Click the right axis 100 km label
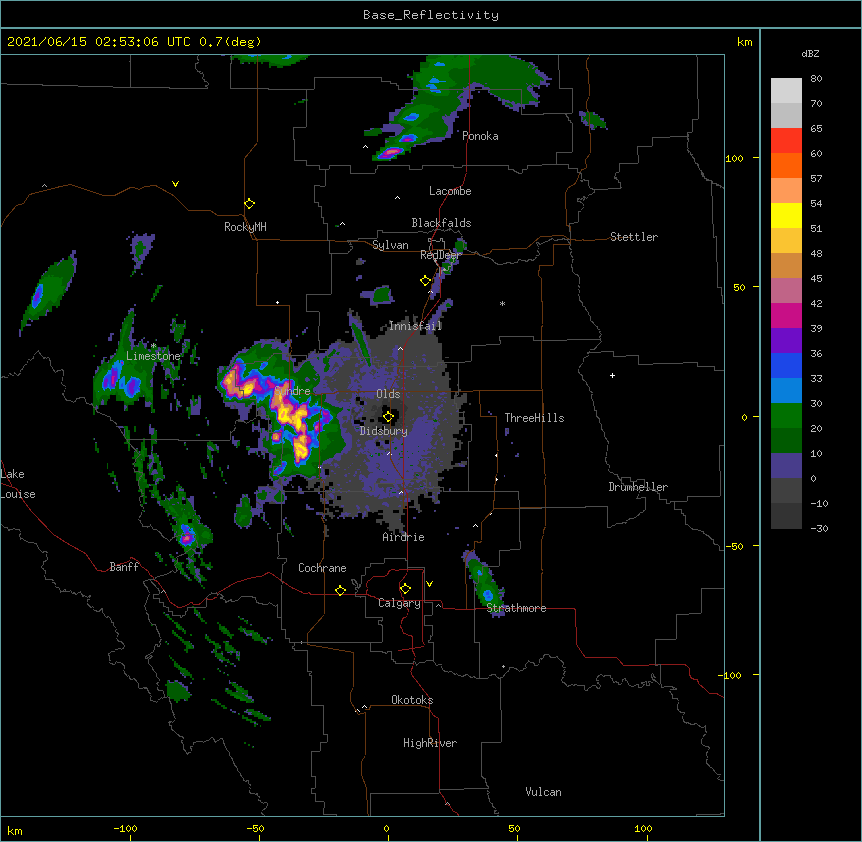Viewport: 862px width, 842px height. (x=734, y=158)
